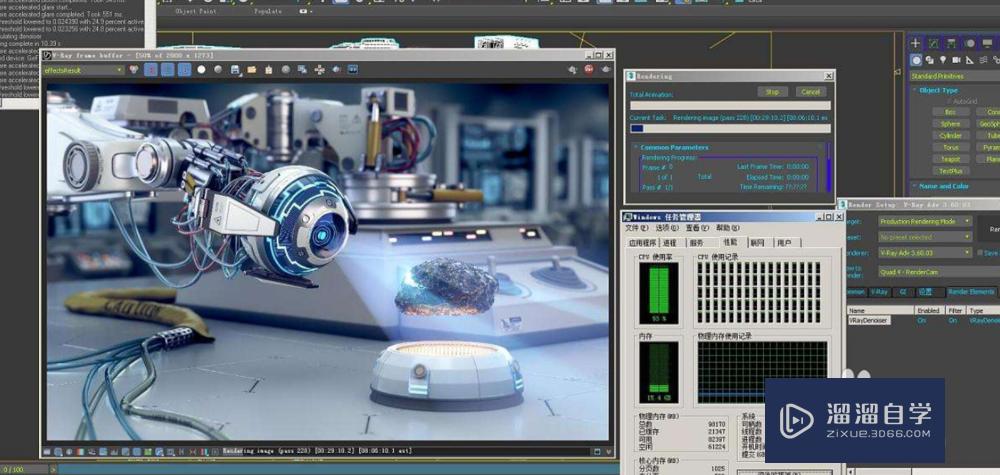Open Task Manager 文件 menu
The height and width of the screenshot is (475, 1000).
tap(636, 228)
